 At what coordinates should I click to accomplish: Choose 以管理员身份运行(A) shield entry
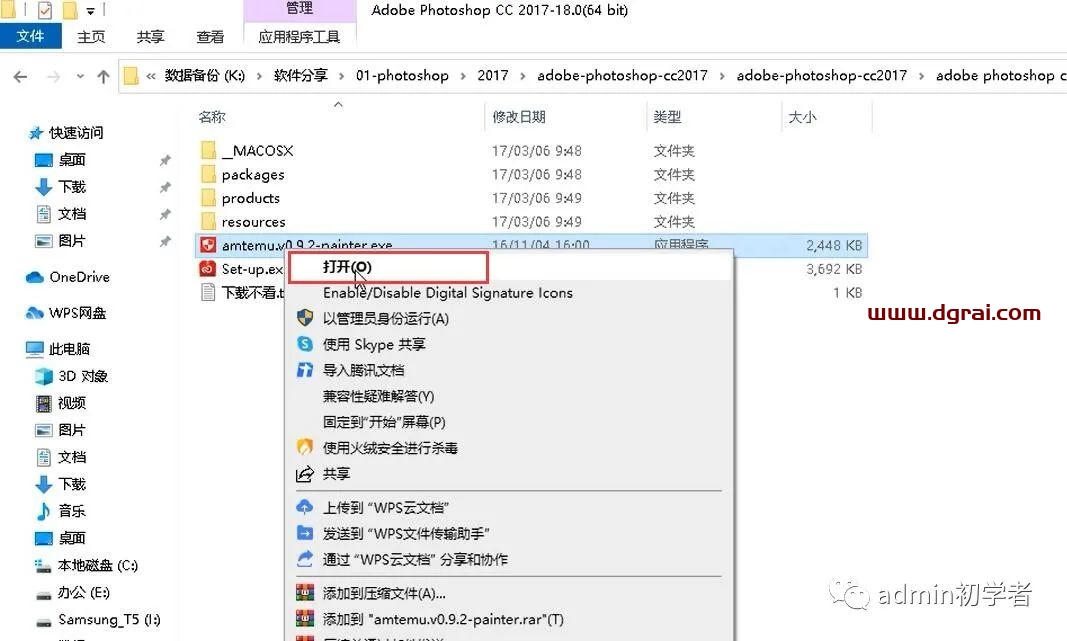pyautogui.click(x=385, y=318)
